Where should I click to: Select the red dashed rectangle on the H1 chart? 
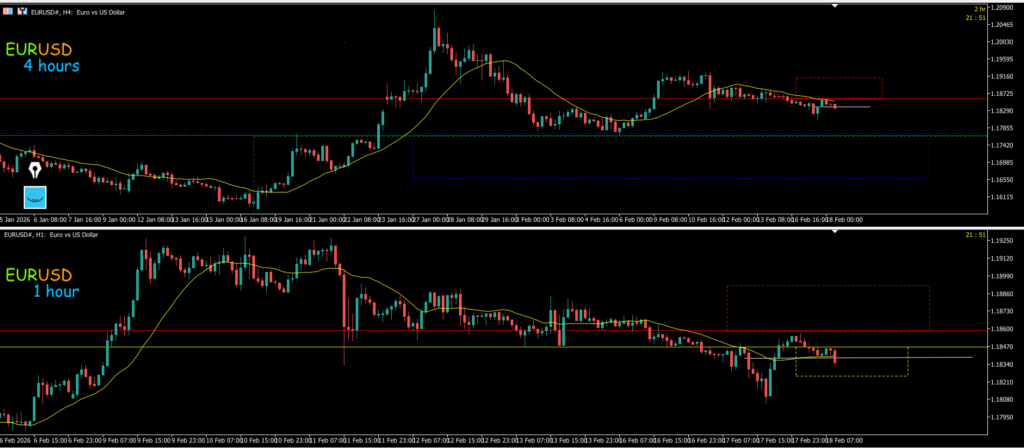click(828, 308)
